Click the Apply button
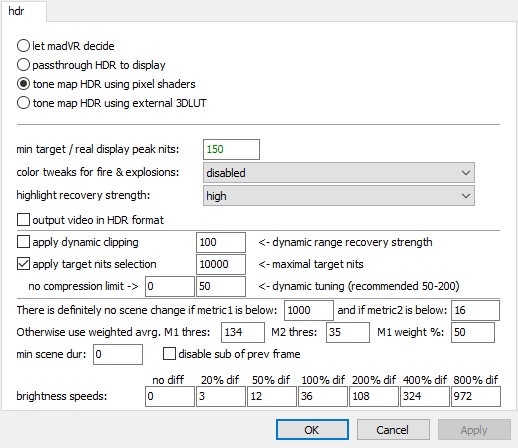Image resolution: width=518 pixels, height=448 pixels. (474, 430)
